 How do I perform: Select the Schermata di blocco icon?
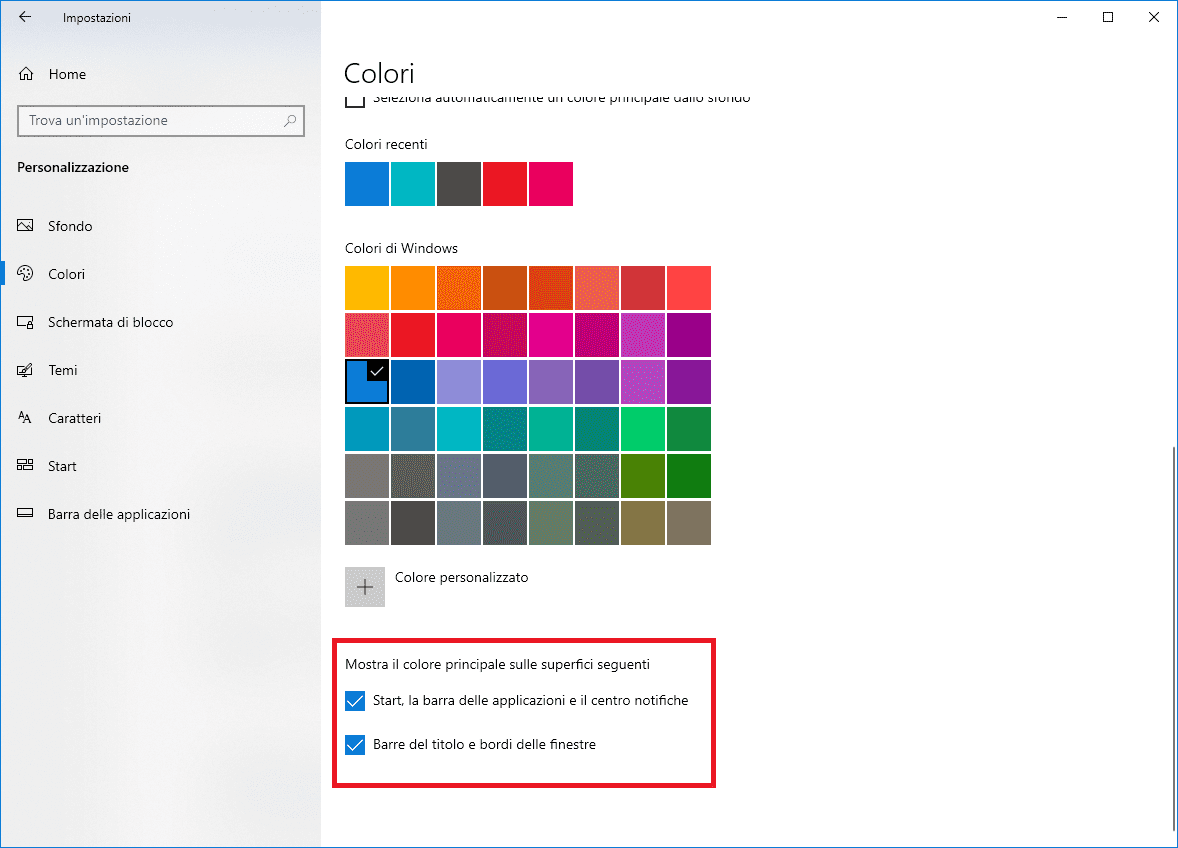[26, 322]
